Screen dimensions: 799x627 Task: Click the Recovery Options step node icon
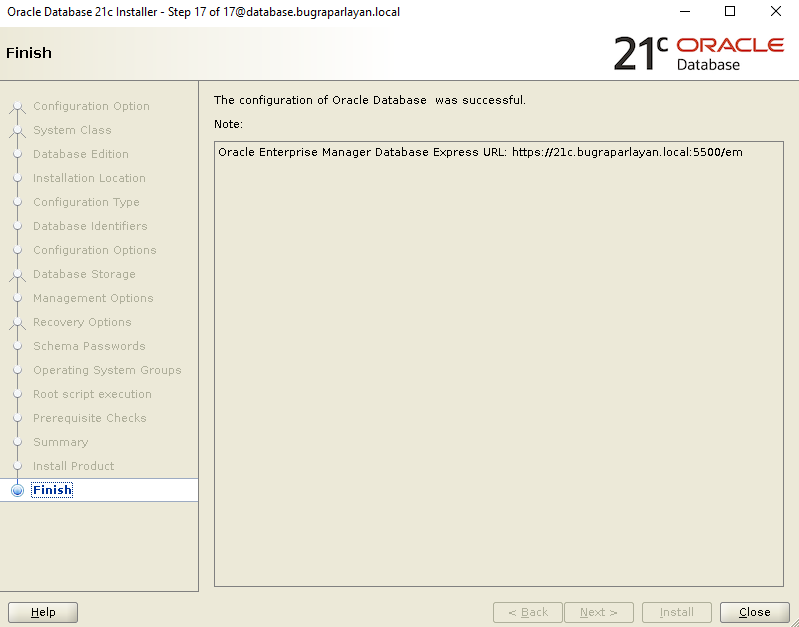pyautogui.click(x=17, y=323)
